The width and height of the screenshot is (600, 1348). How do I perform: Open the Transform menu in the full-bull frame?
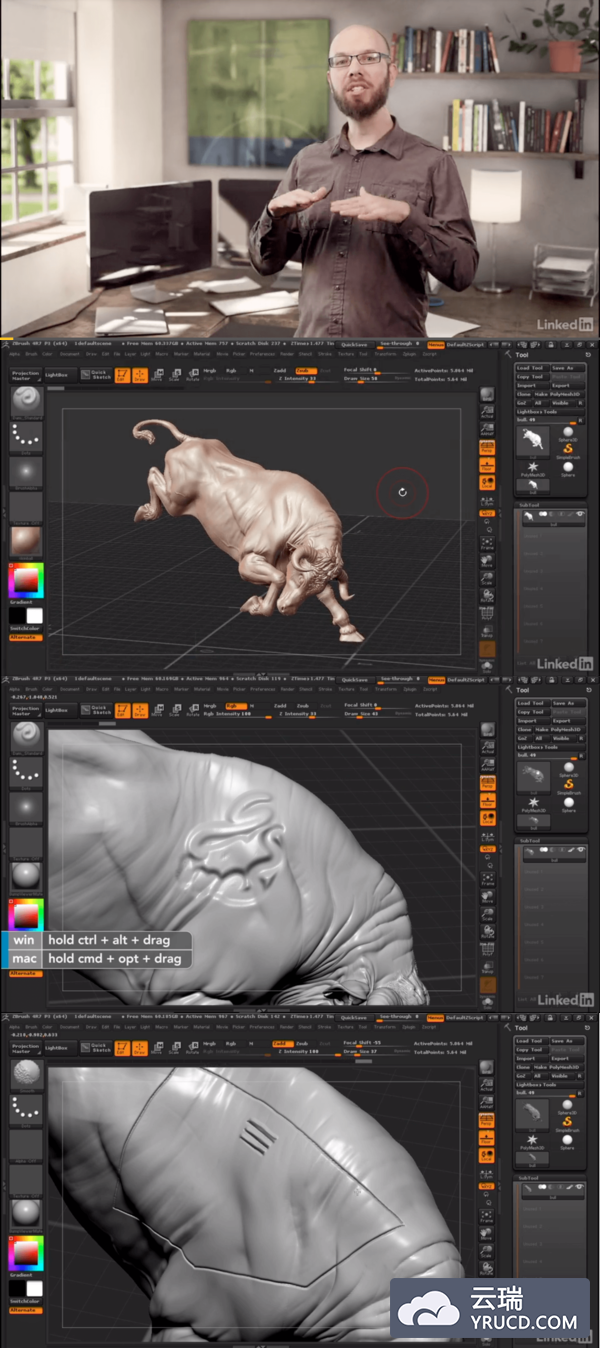pos(385,354)
